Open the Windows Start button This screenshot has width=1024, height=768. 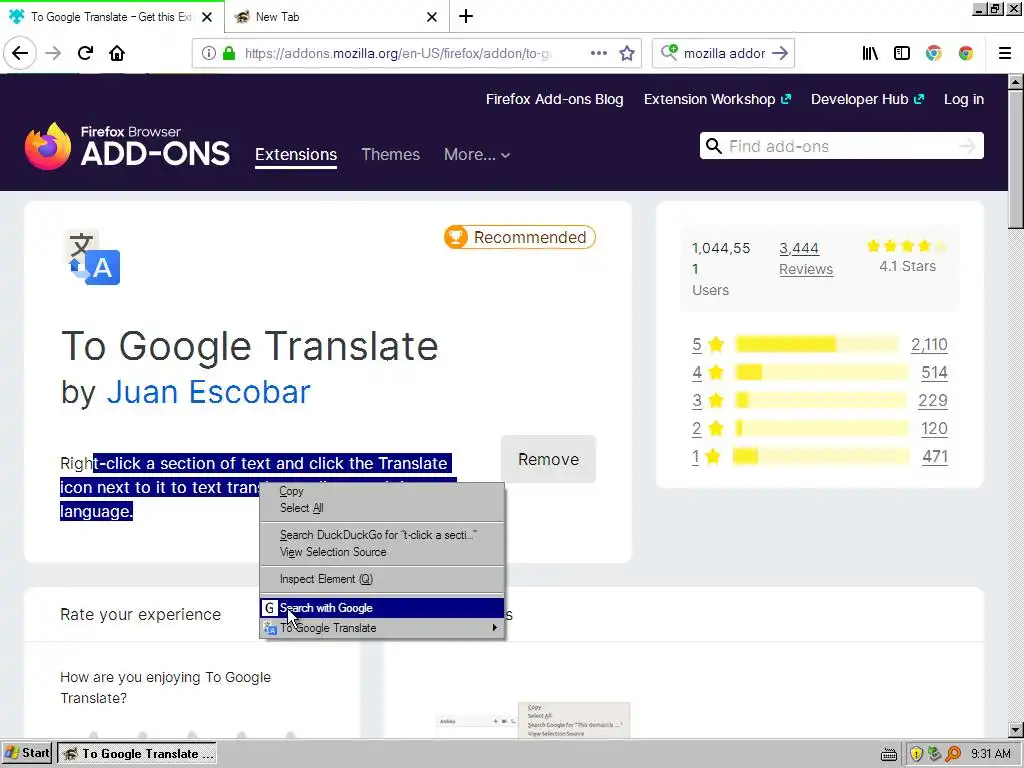coord(27,754)
